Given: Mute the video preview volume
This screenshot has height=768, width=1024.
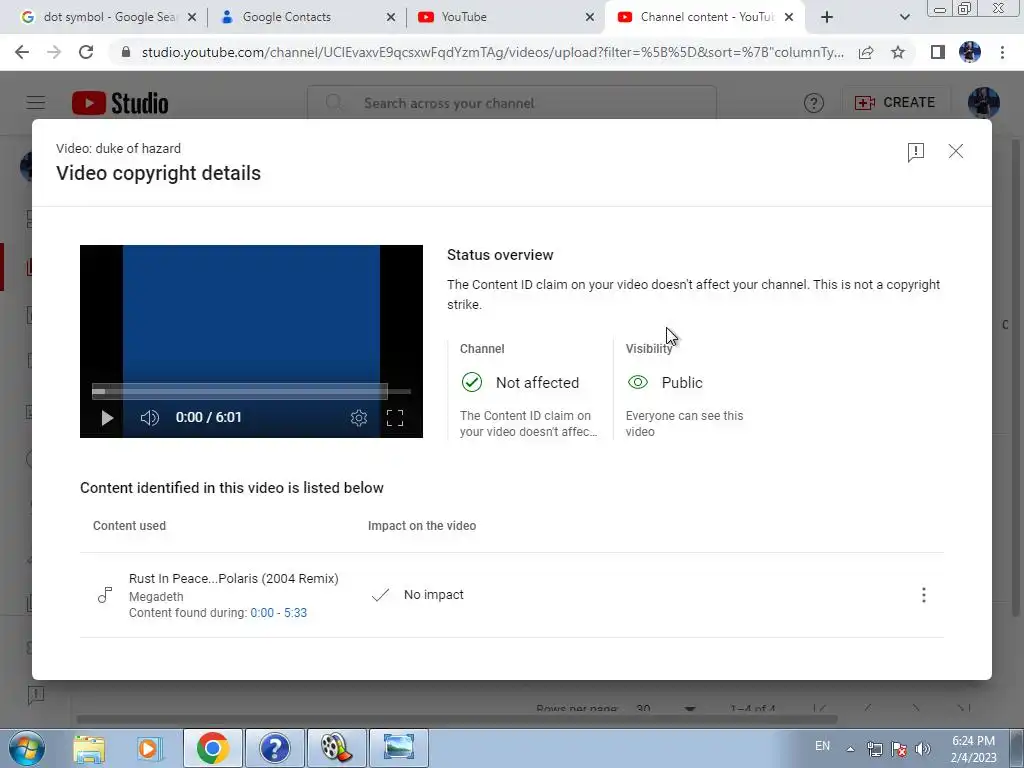Looking at the screenshot, I should (150, 417).
